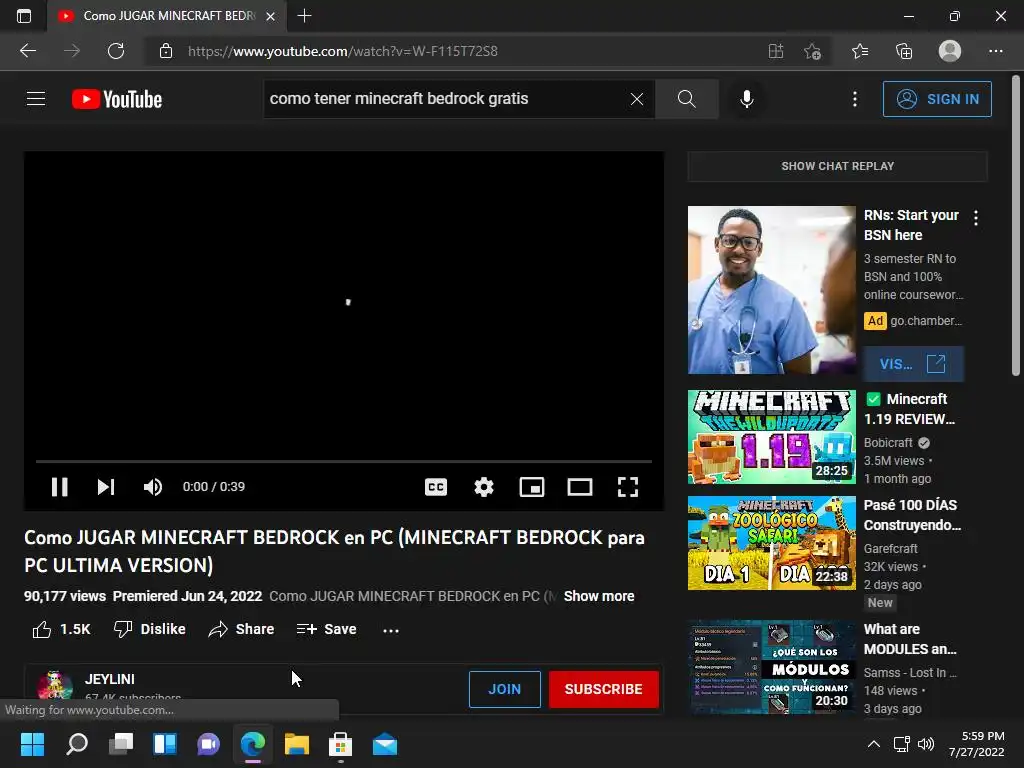The image size is (1024, 768).
Task: Switch to miniplayer mode
Action: pyautogui.click(x=532, y=487)
